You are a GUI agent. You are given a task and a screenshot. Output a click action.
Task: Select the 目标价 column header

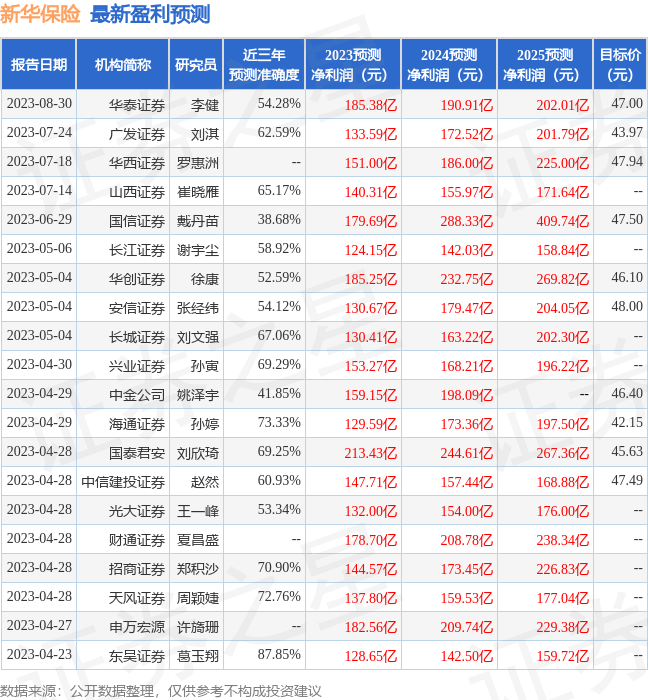(620, 65)
